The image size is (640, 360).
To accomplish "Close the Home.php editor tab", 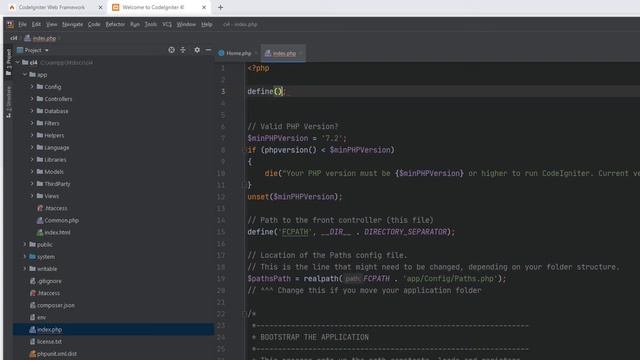I will [x=256, y=53].
